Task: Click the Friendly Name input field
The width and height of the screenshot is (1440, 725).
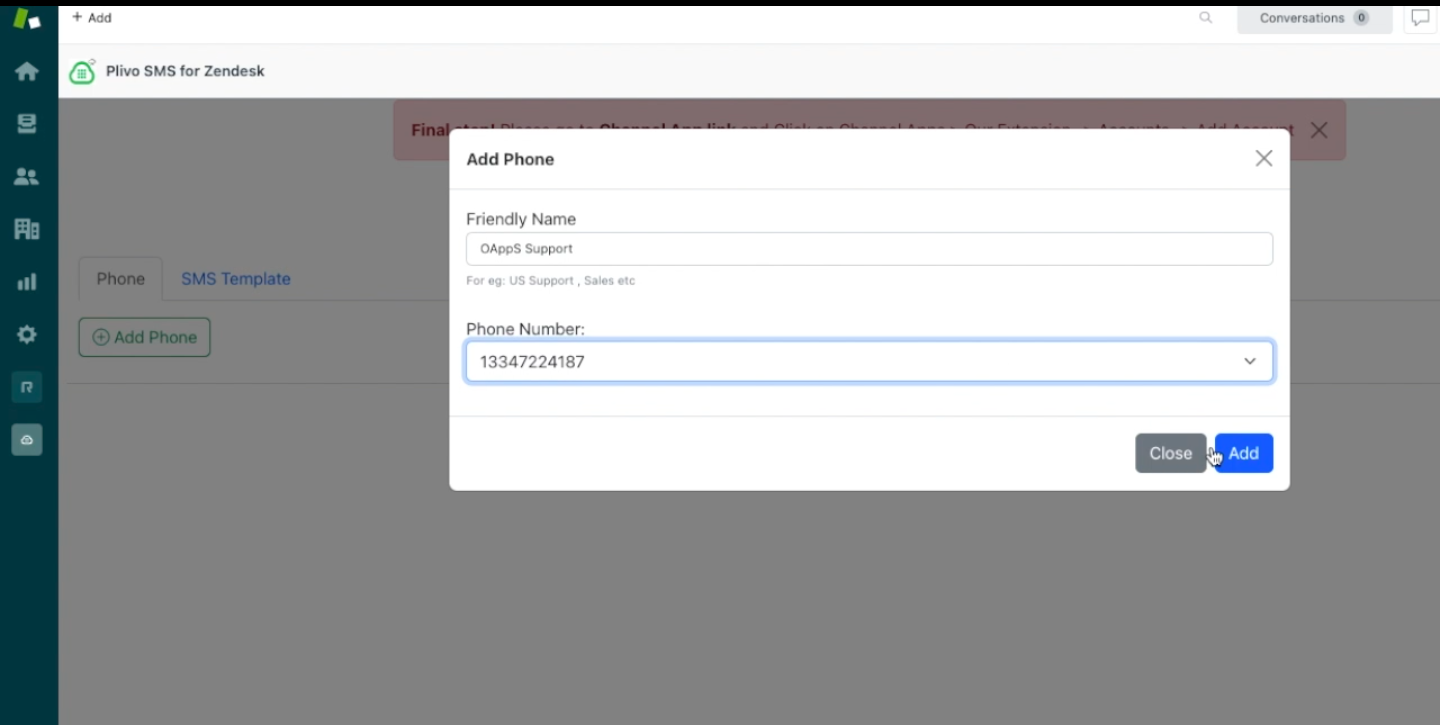Action: click(870, 249)
